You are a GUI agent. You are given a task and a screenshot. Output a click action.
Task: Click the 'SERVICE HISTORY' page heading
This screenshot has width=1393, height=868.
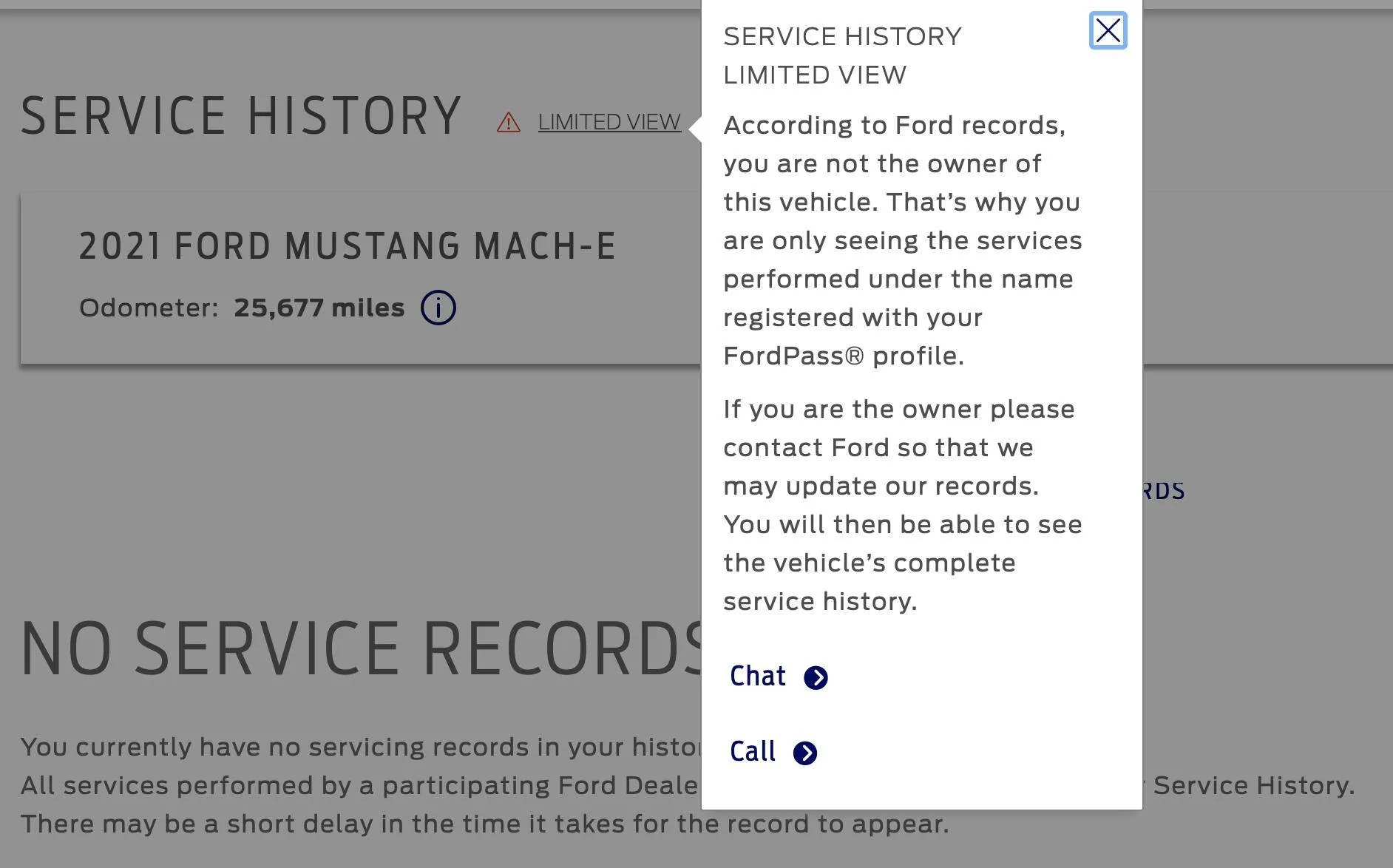click(x=241, y=116)
